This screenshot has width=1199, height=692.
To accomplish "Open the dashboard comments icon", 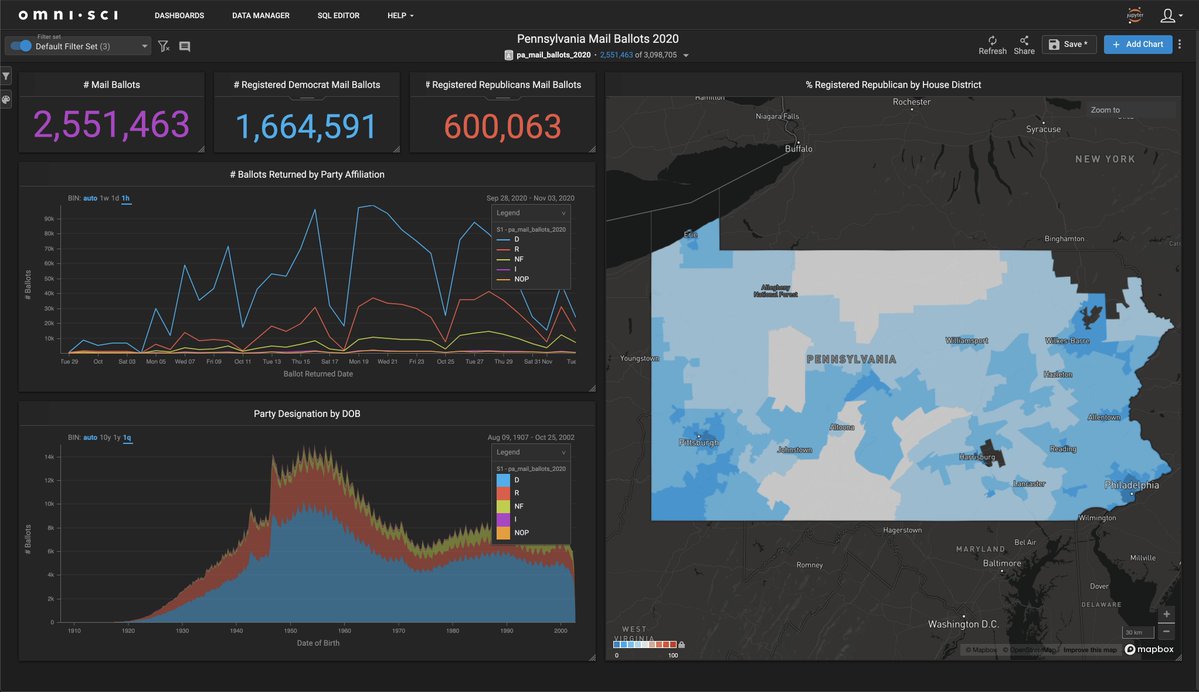I will [x=184, y=46].
